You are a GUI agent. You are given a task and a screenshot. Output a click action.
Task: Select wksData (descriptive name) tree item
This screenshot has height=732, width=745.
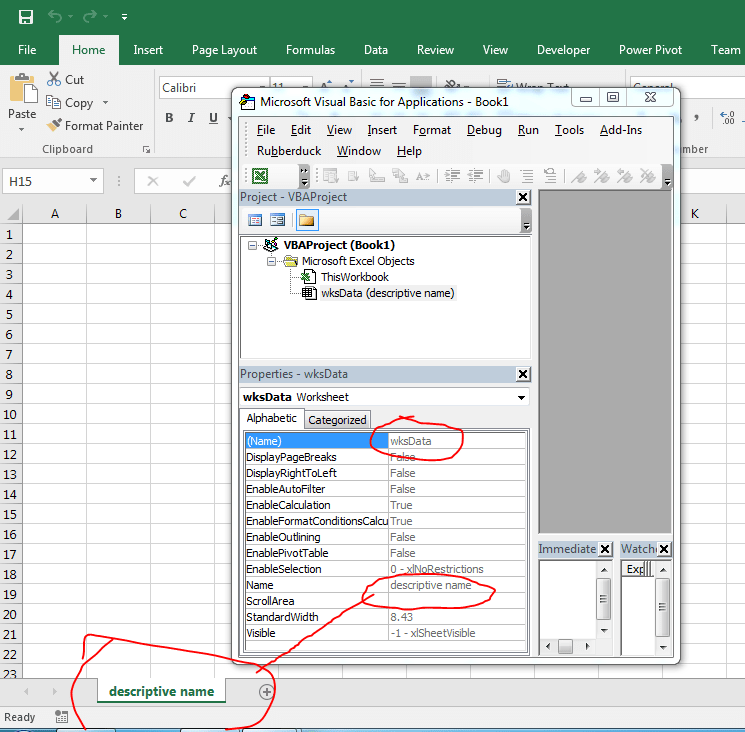click(388, 293)
